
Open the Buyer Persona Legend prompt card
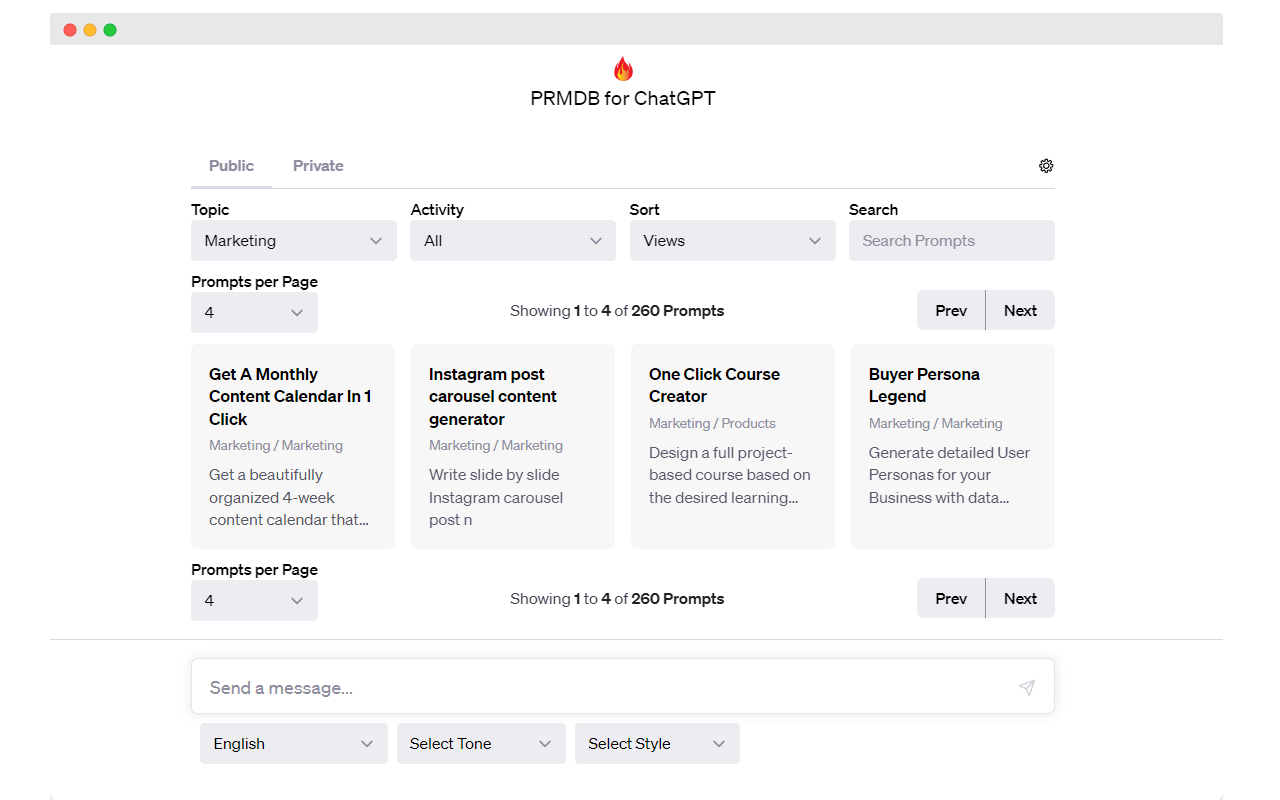pyautogui.click(x=952, y=446)
